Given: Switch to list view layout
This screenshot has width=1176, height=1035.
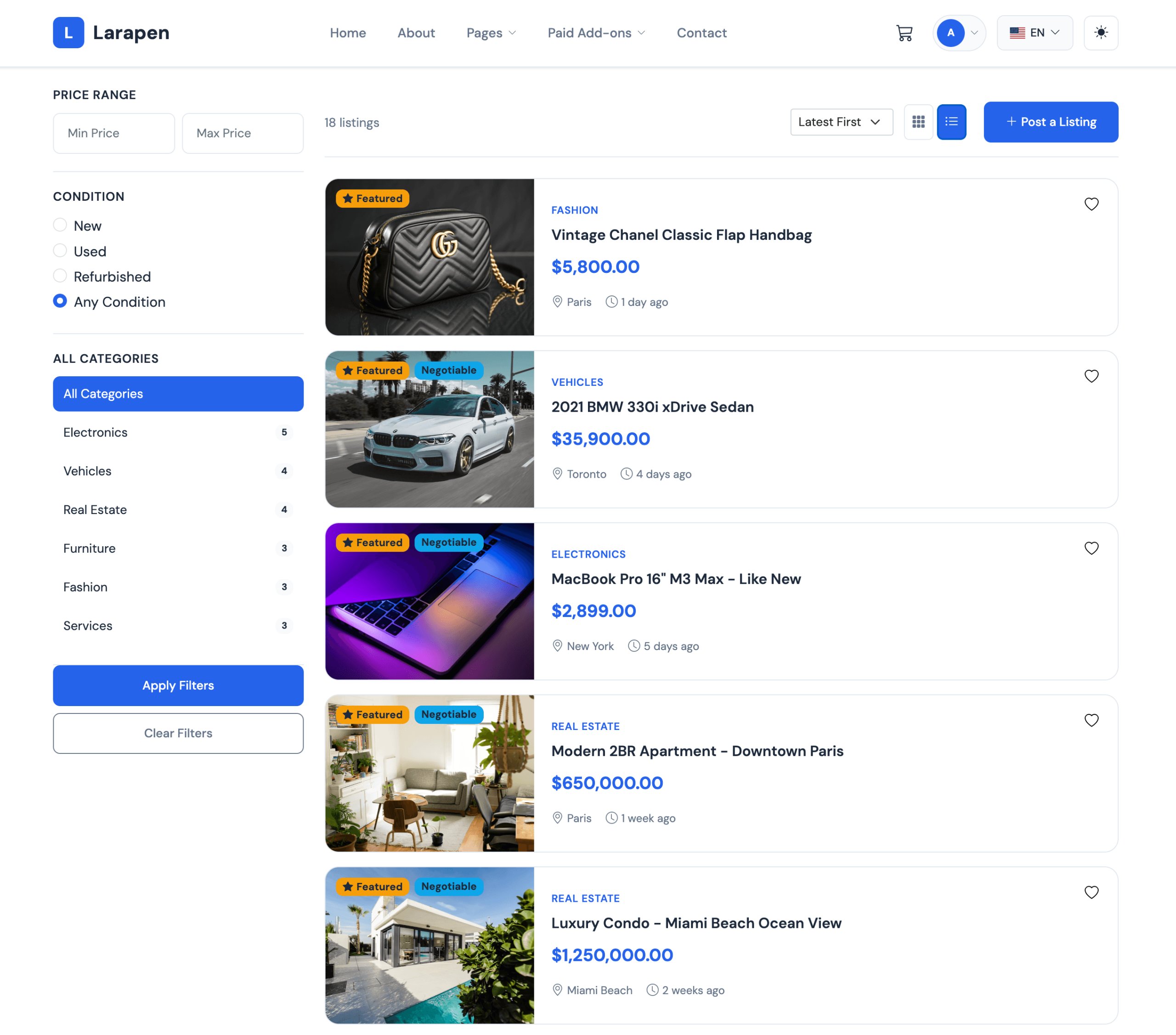Looking at the screenshot, I should pos(951,122).
